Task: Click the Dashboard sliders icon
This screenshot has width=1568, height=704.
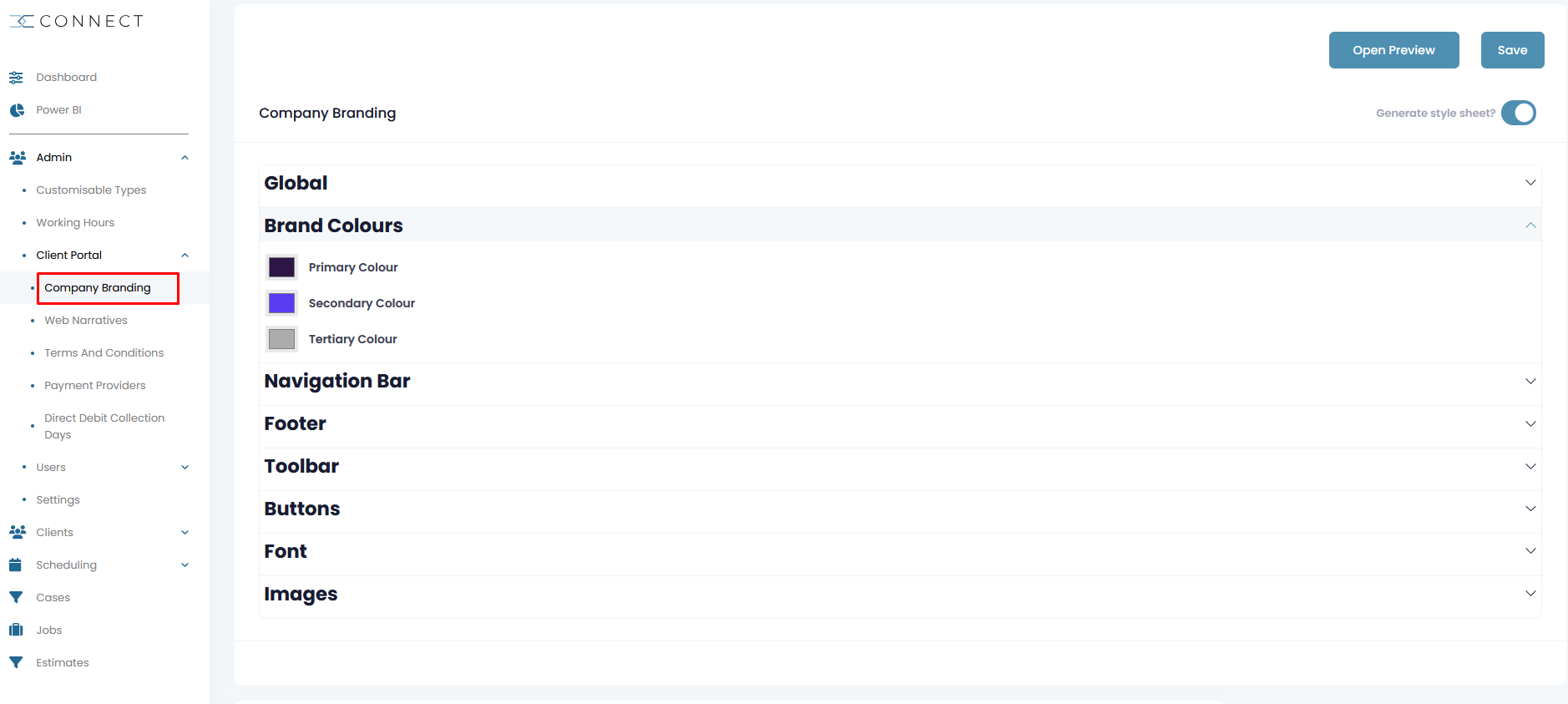Action: point(16,78)
